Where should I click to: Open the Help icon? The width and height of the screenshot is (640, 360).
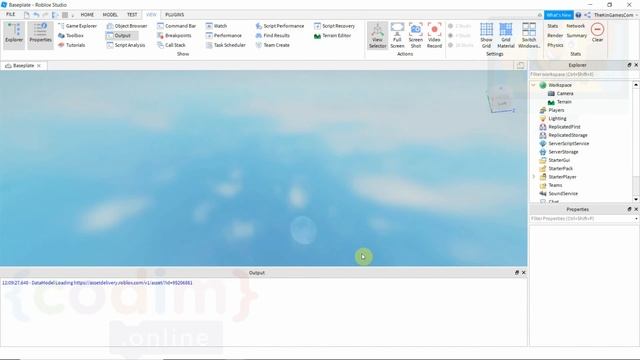578,15
